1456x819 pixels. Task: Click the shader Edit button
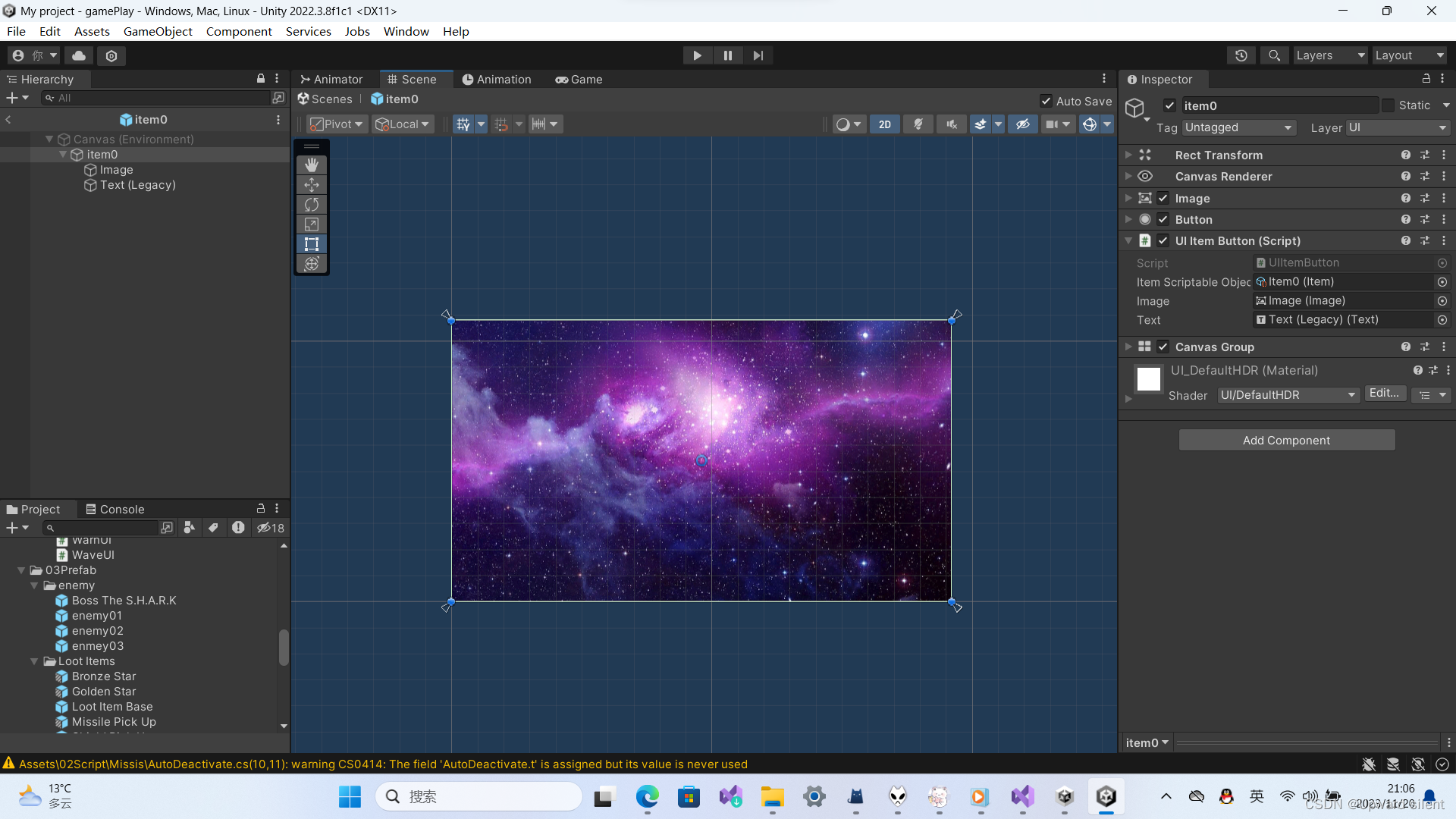[1385, 393]
